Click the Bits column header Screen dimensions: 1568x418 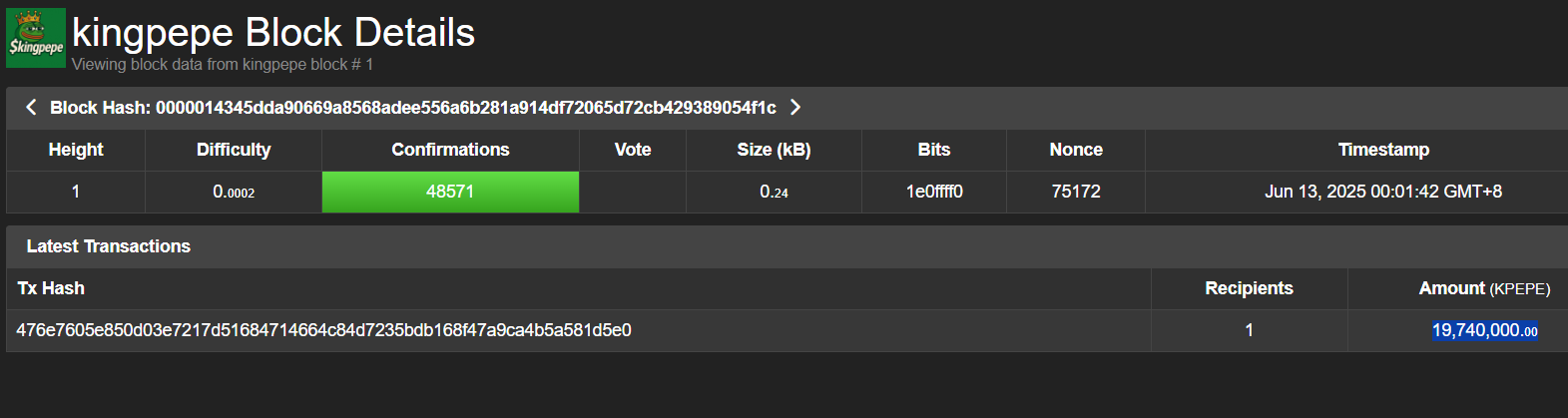coord(934,150)
